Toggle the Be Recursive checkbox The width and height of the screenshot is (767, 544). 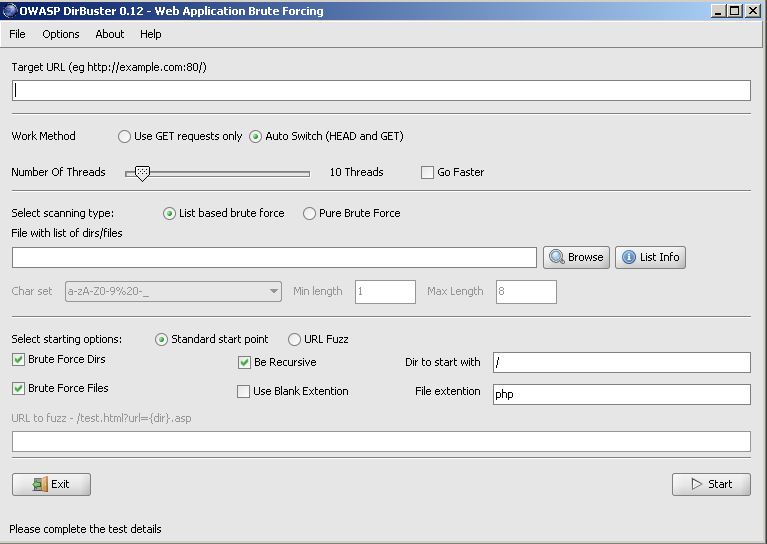pyautogui.click(x=244, y=363)
